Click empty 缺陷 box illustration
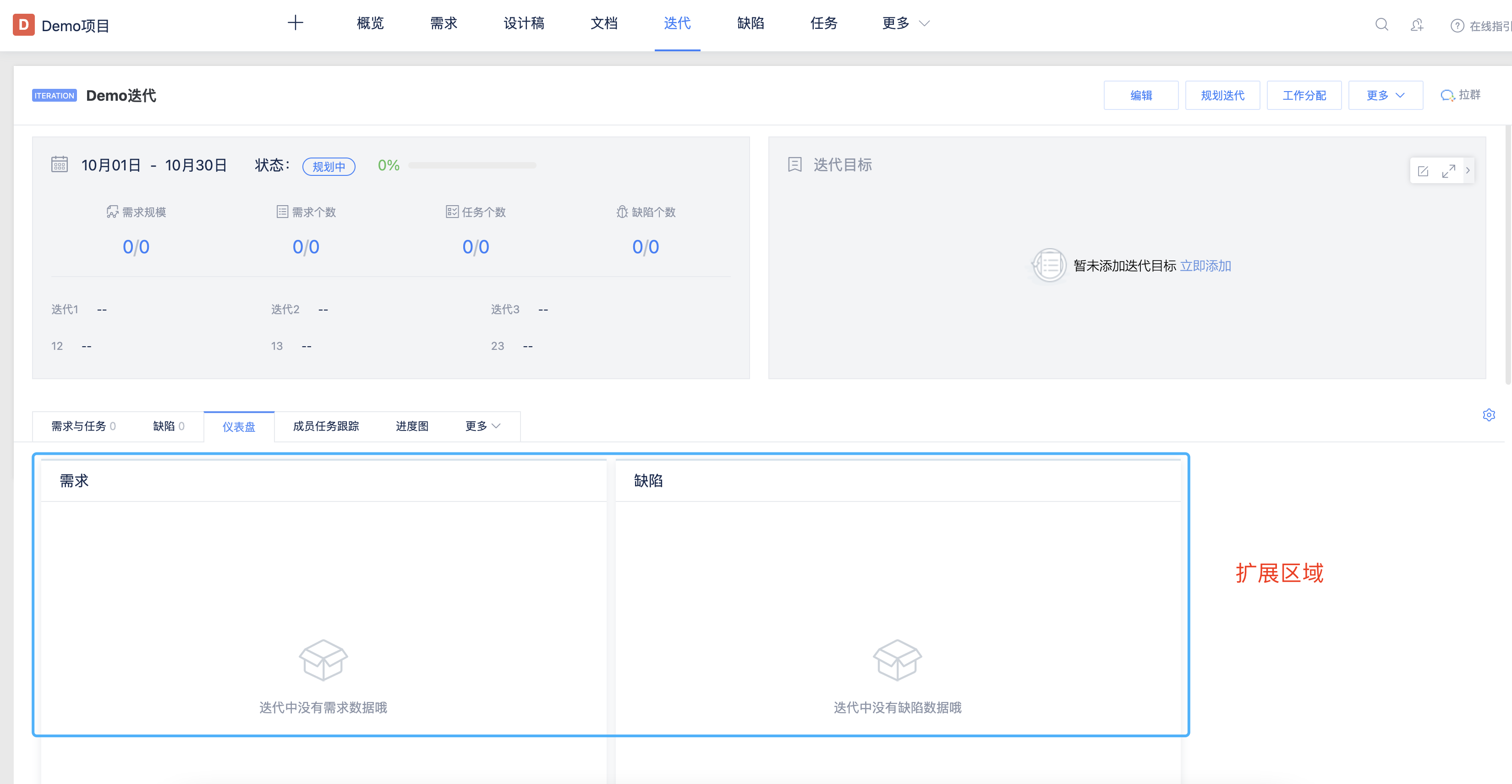 (x=898, y=659)
